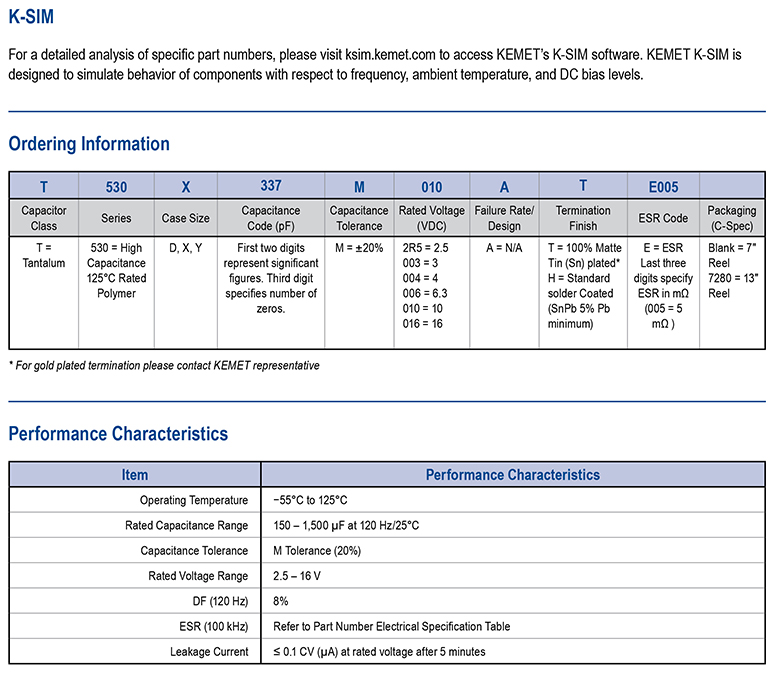775x675 pixels.
Task: Select the '010' rated voltage code cell
Action: (432, 187)
